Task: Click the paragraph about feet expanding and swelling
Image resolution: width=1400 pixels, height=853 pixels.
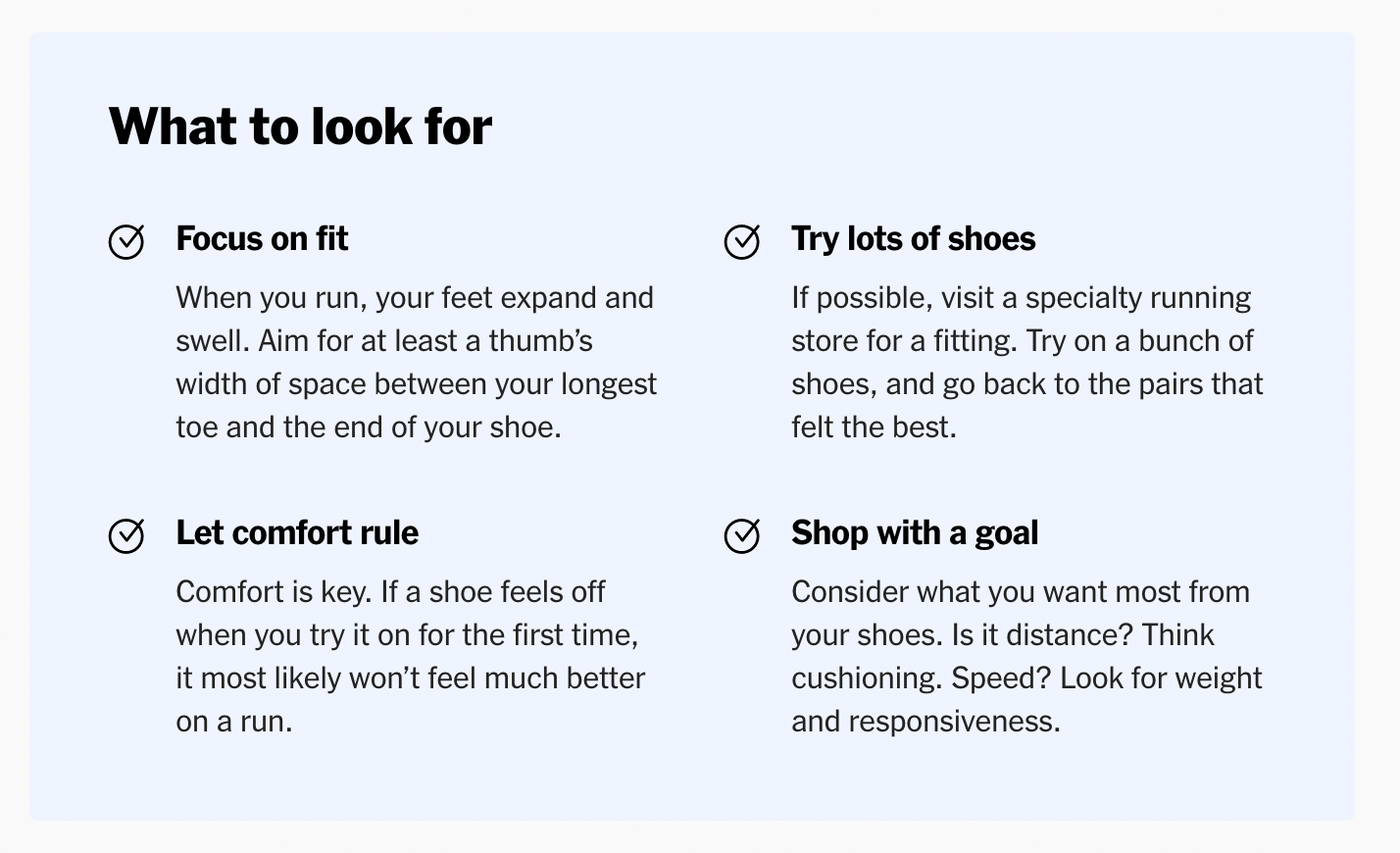Action: pyautogui.click(x=417, y=362)
